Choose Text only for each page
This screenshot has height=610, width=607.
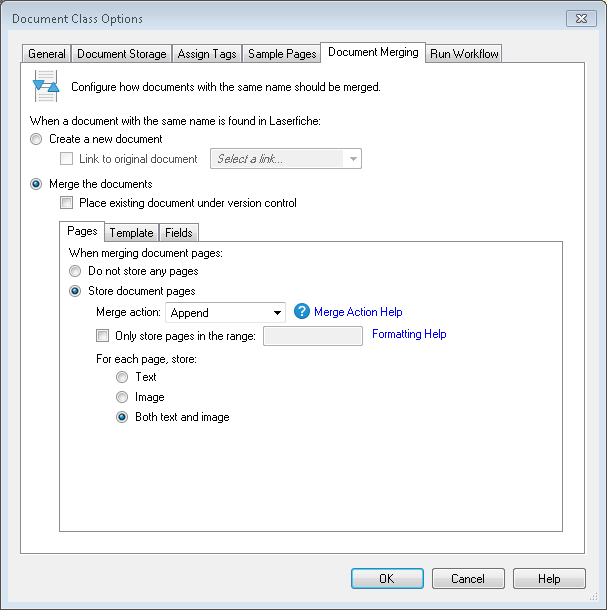122,377
